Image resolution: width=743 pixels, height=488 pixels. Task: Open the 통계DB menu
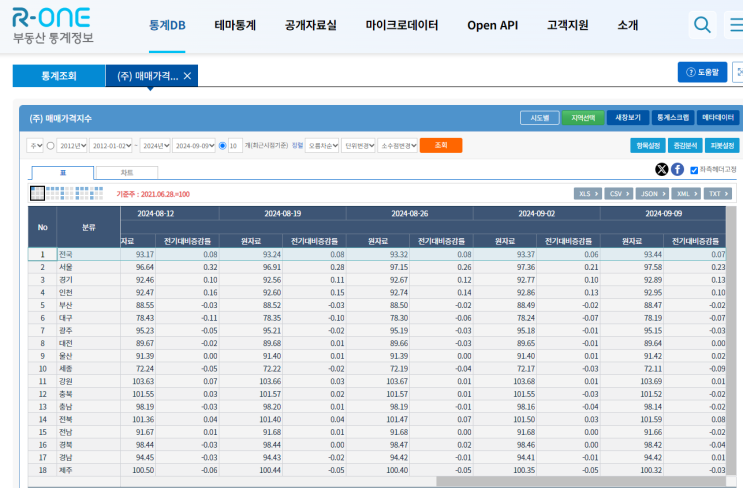166,25
